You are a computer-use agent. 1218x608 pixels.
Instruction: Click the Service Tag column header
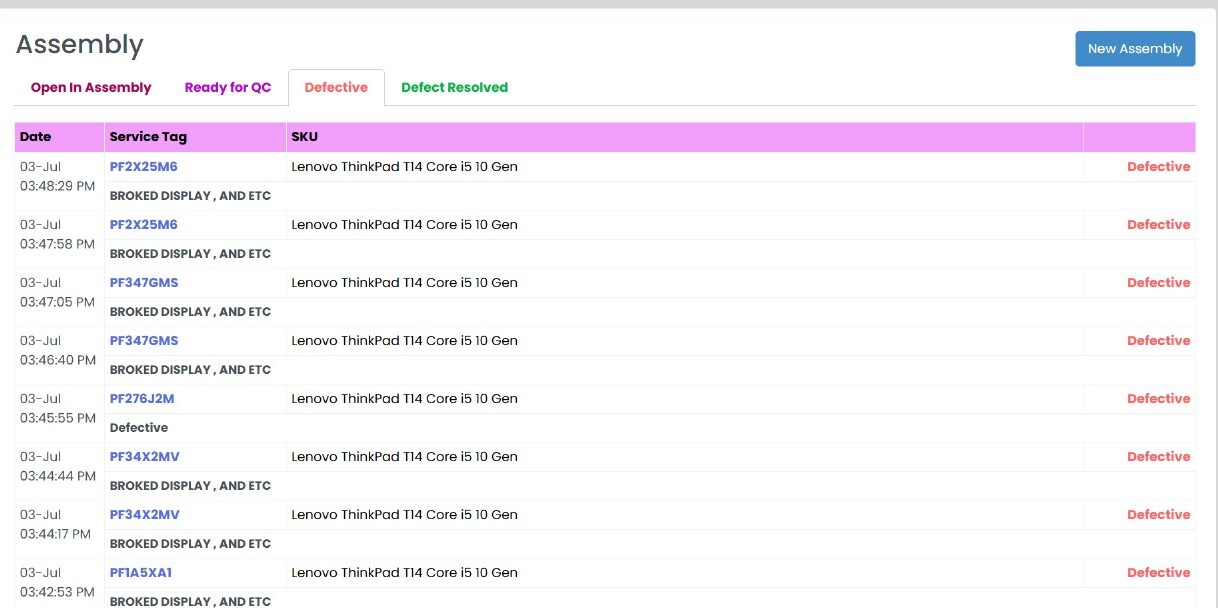click(148, 137)
